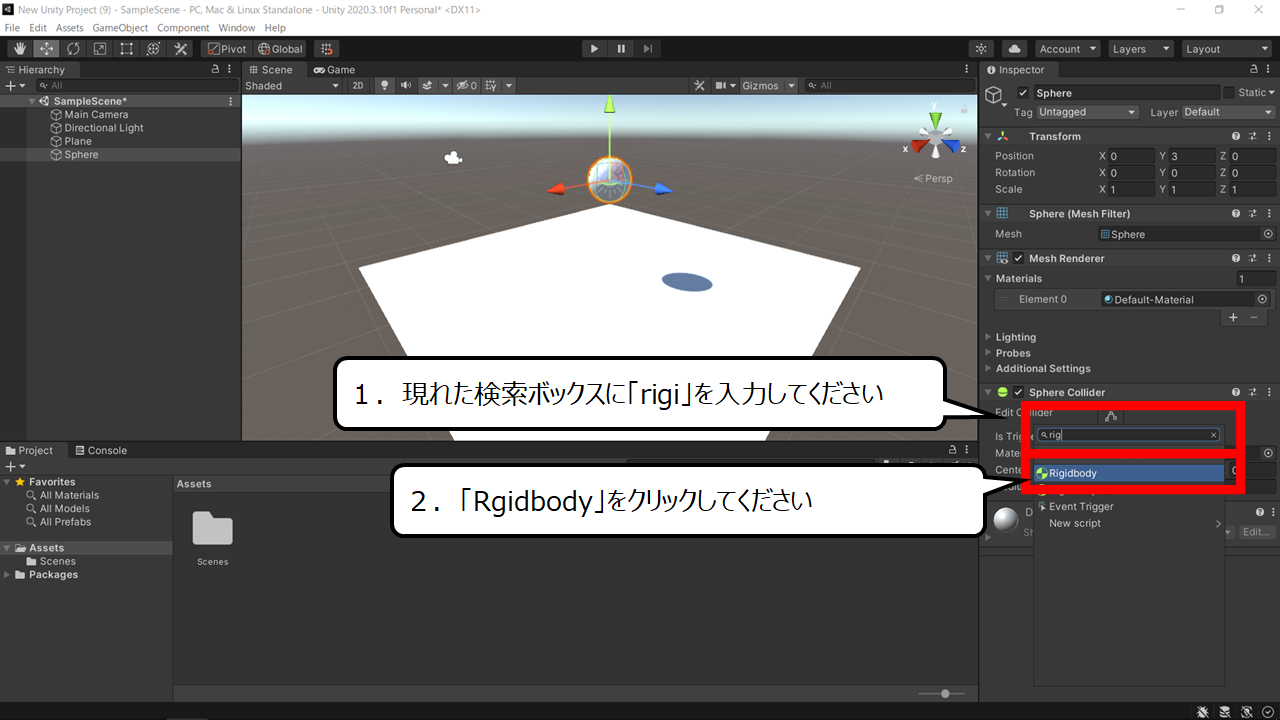Select the Rotate tool
The image size is (1280, 720).
(x=73, y=48)
